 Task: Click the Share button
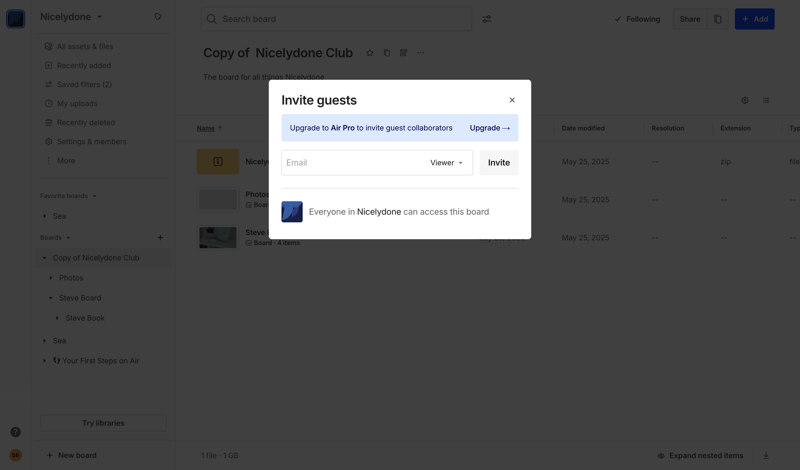click(x=690, y=19)
